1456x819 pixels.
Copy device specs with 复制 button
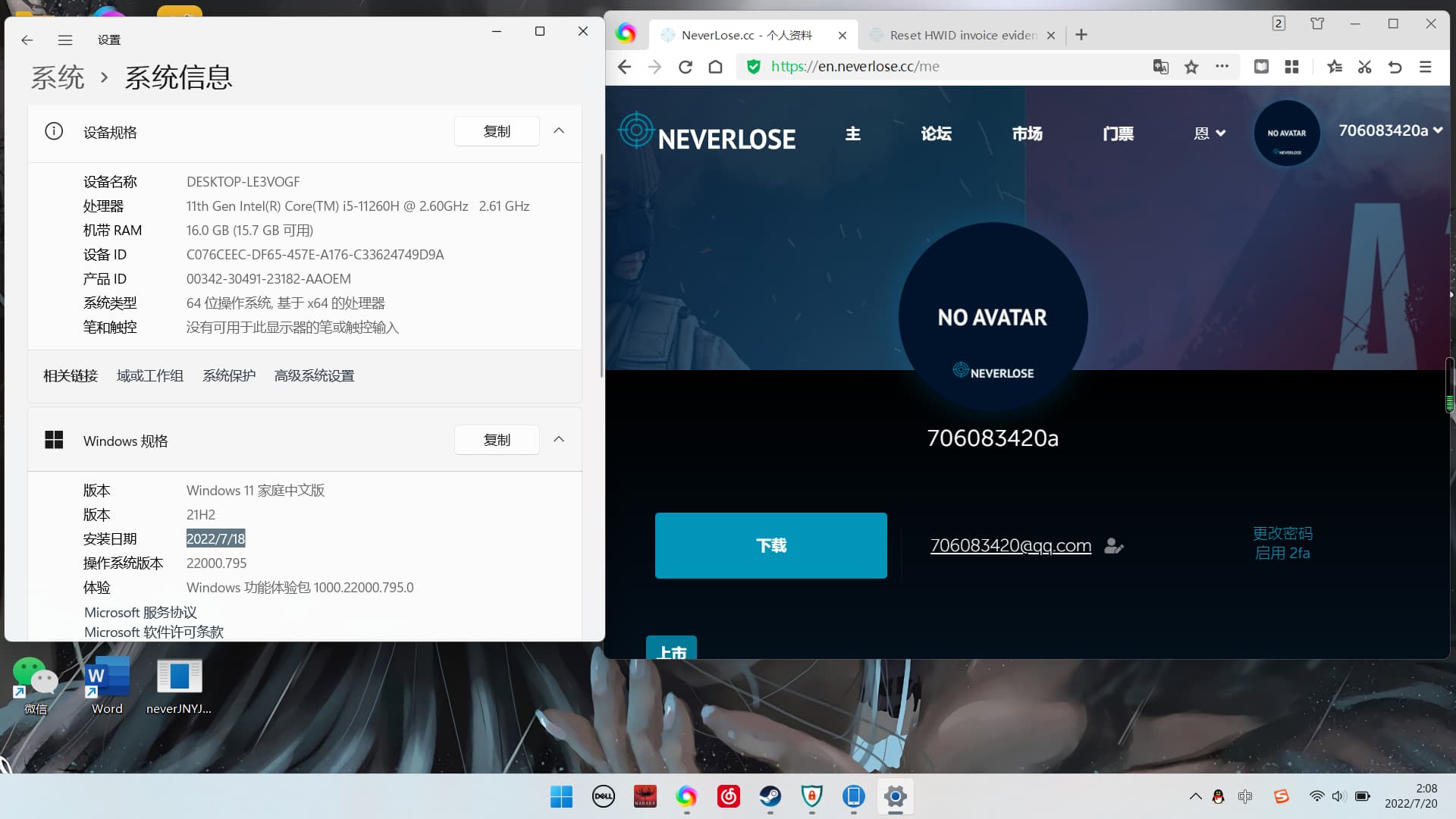[x=497, y=131]
